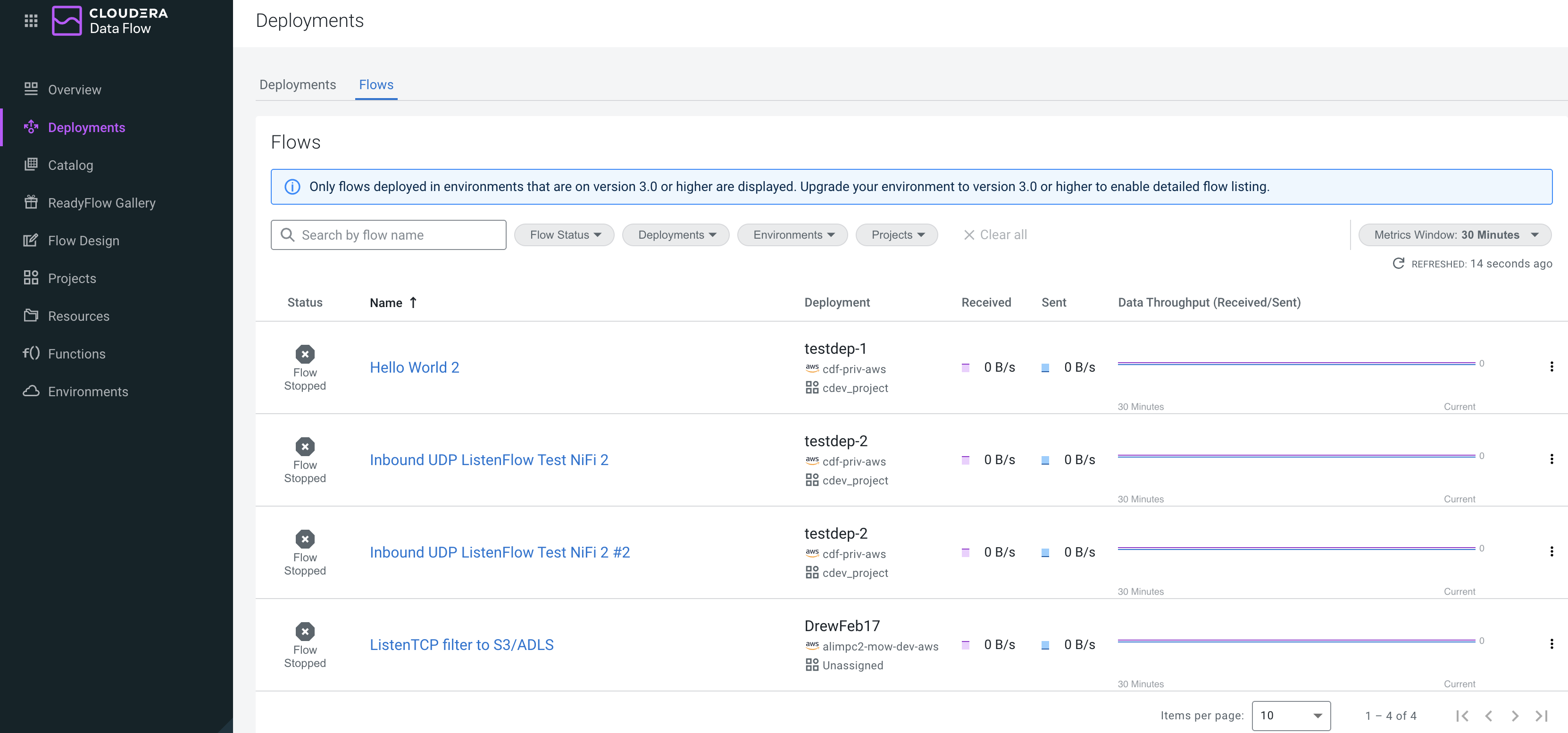Click next page arrow in pagination
The height and width of the screenshot is (733, 1568).
[x=1515, y=716]
